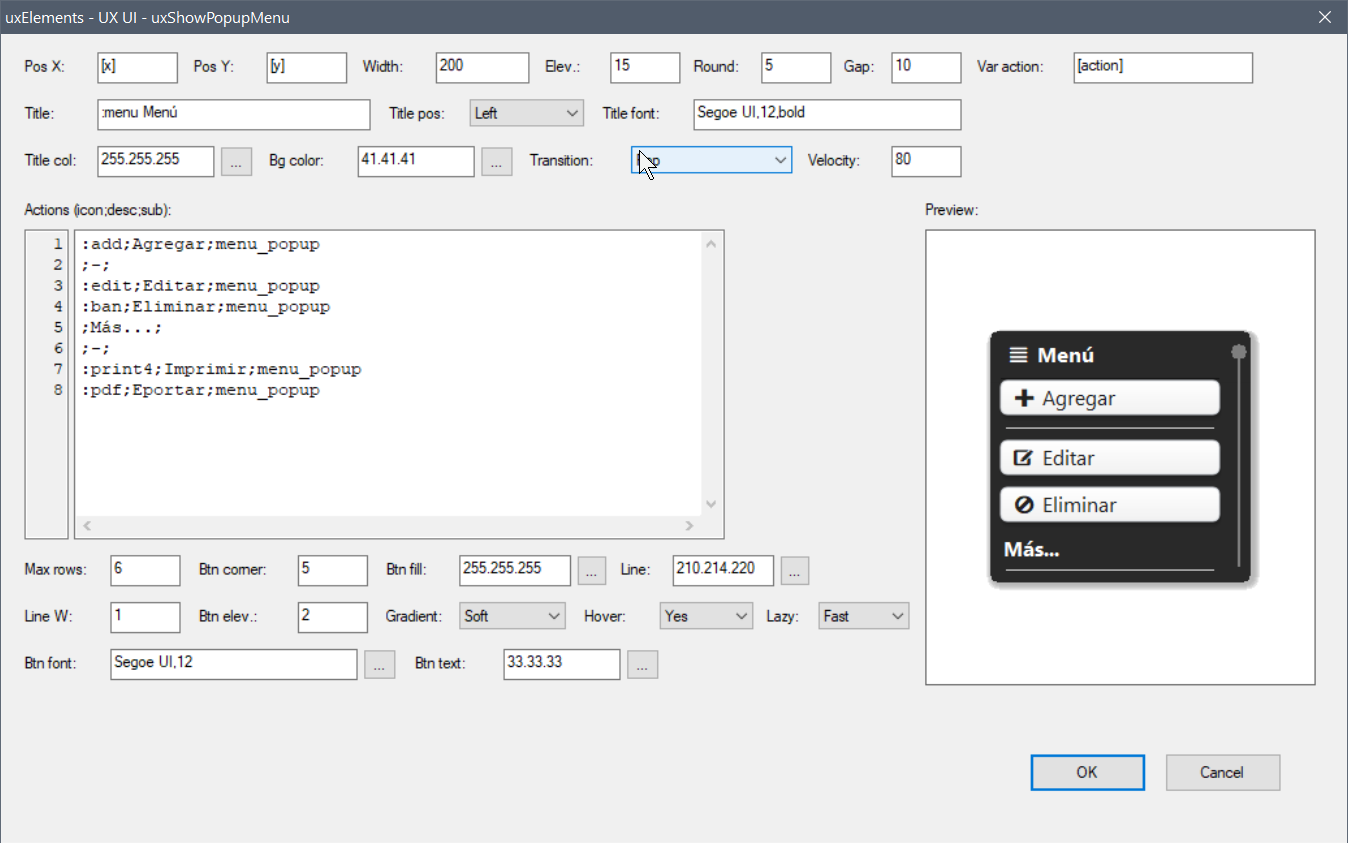The image size is (1348, 843).
Task: Open the Transition dropdown
Action: [x=712, y=160]
